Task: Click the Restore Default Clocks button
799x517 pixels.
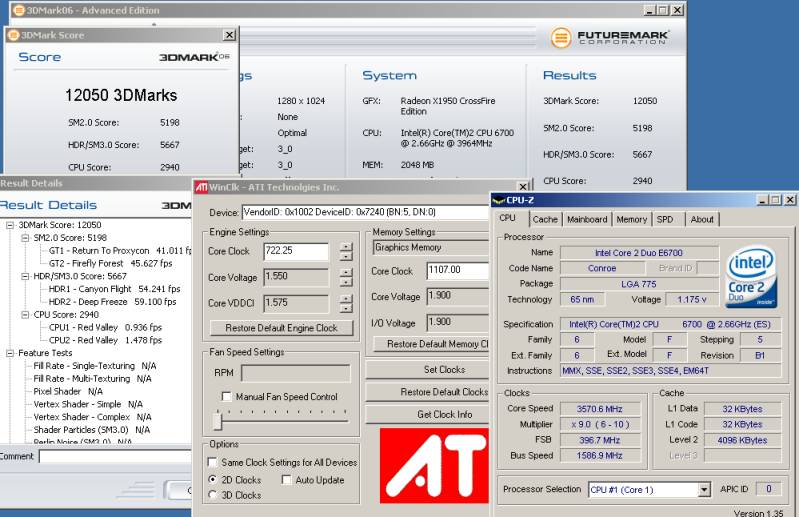Action: click(427, 392)
